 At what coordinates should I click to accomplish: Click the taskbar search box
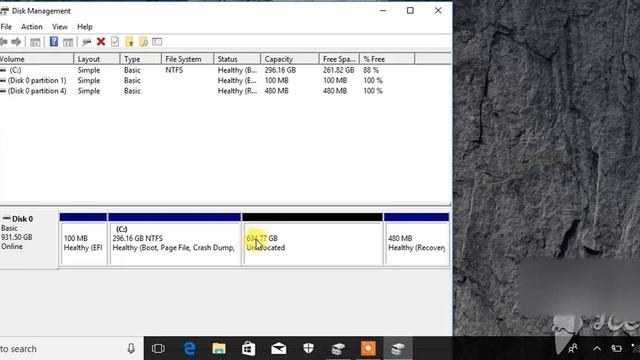pos(71,349)
